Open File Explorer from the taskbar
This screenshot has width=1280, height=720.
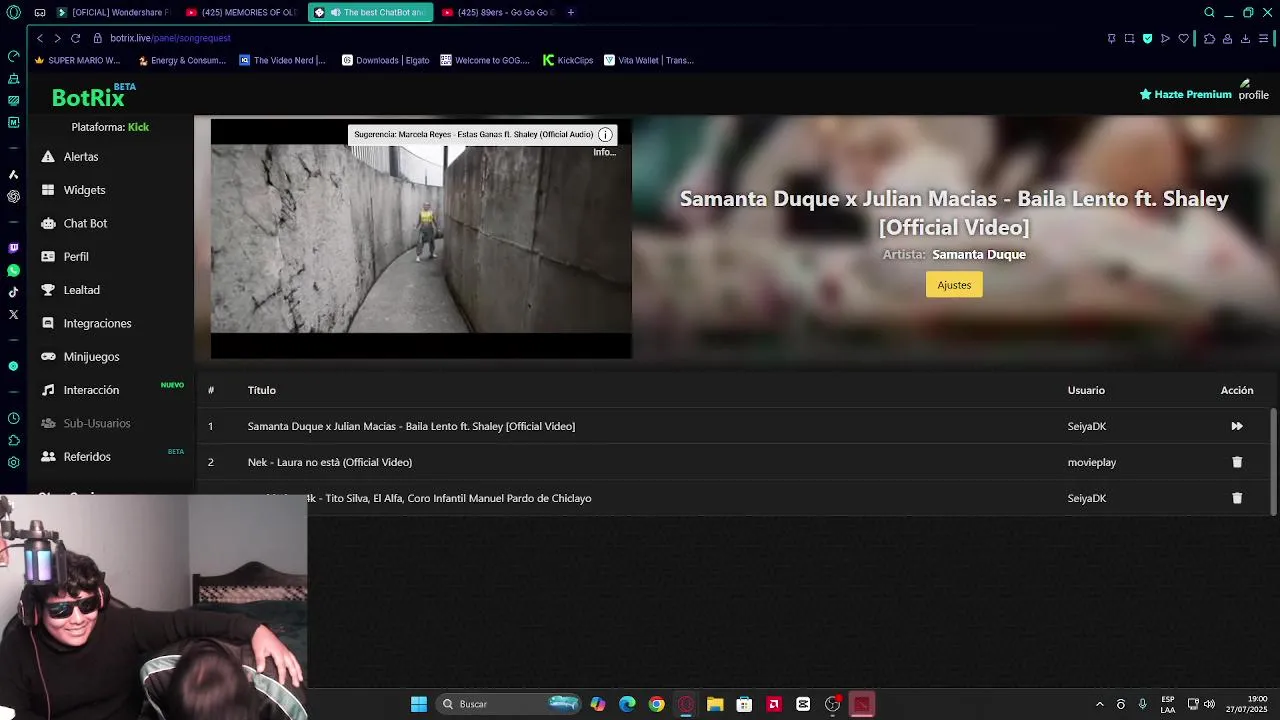pyautogui.click(x=715, y=704)
